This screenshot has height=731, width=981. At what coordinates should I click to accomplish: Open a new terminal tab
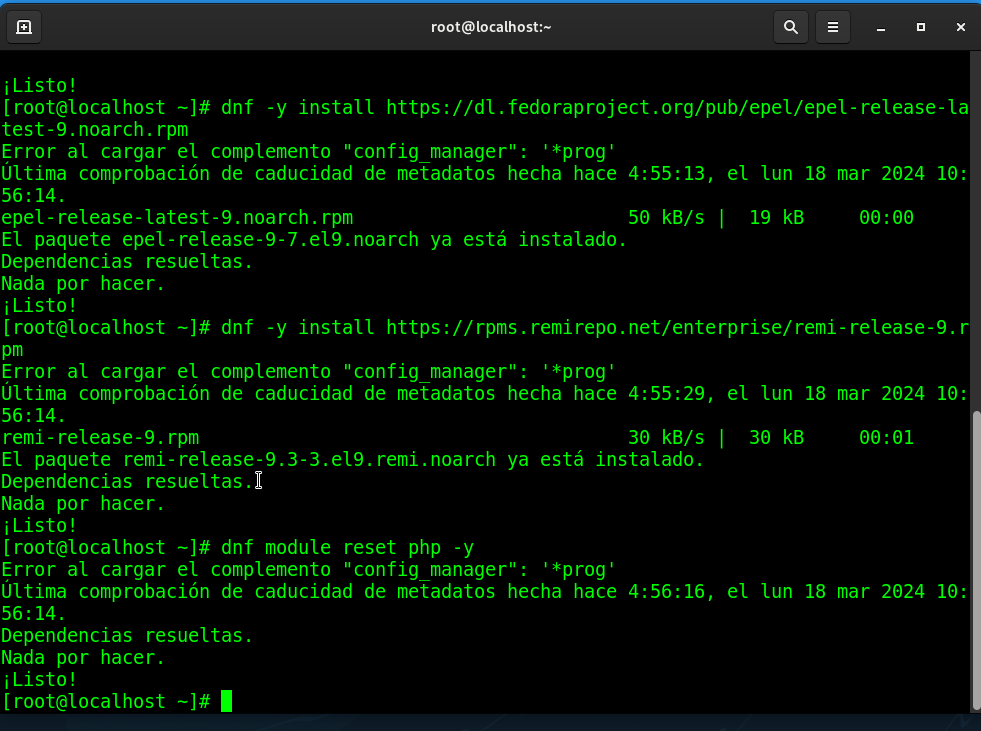tap(24, 27)
